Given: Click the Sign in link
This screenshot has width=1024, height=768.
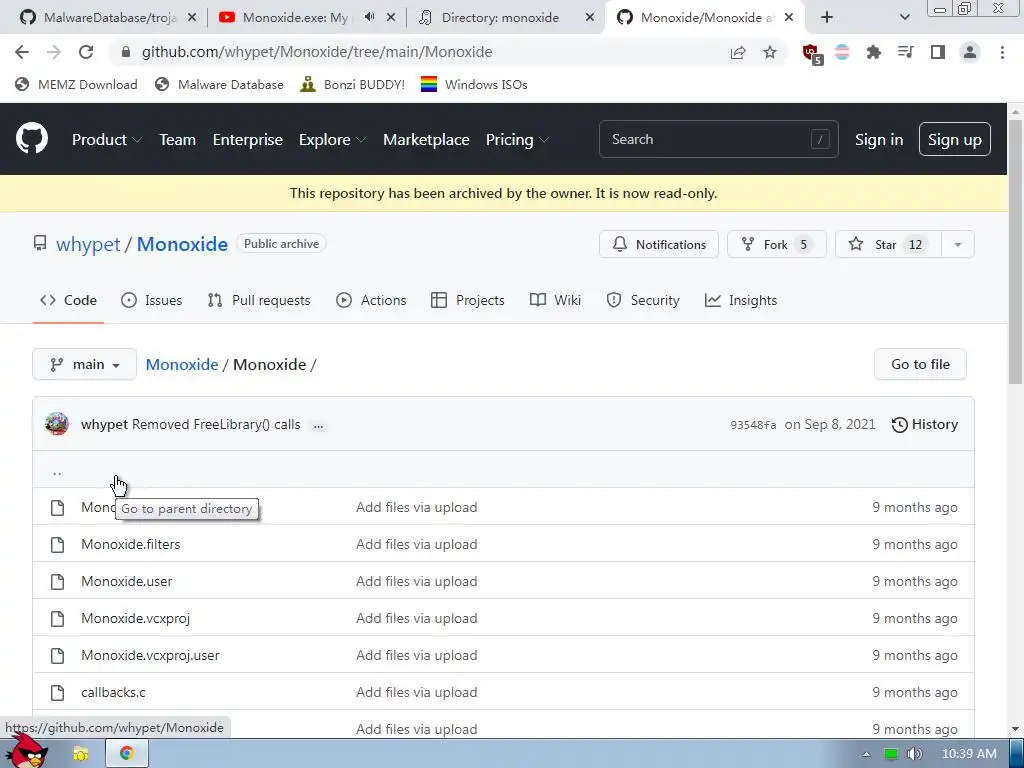Looking at the screenshot, I should [879, 140].
